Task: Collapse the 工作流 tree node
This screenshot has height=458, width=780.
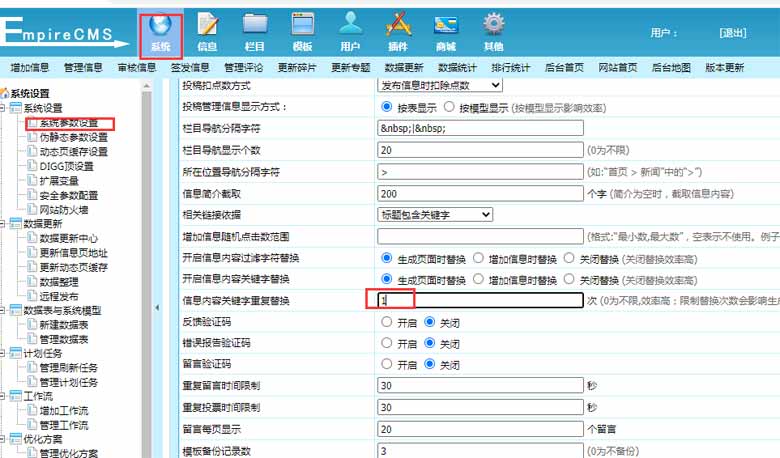Action: click(3, 396)
